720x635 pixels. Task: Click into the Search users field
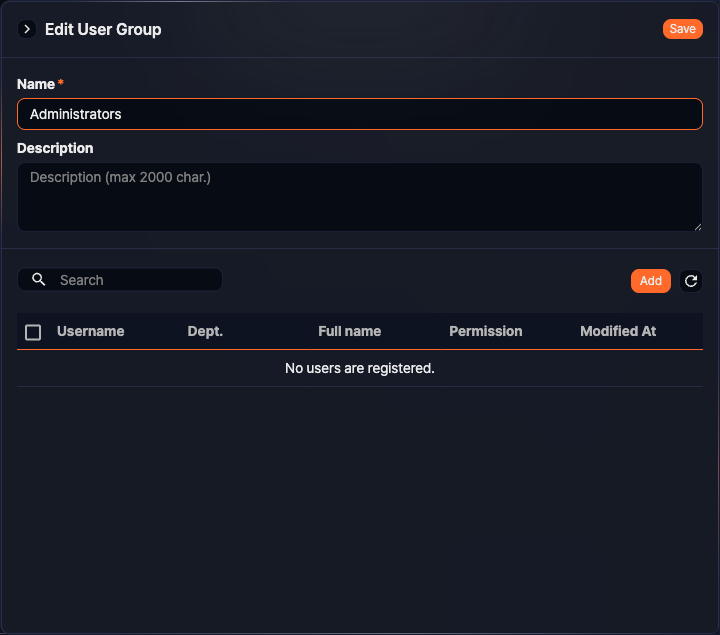pos(135,280)
